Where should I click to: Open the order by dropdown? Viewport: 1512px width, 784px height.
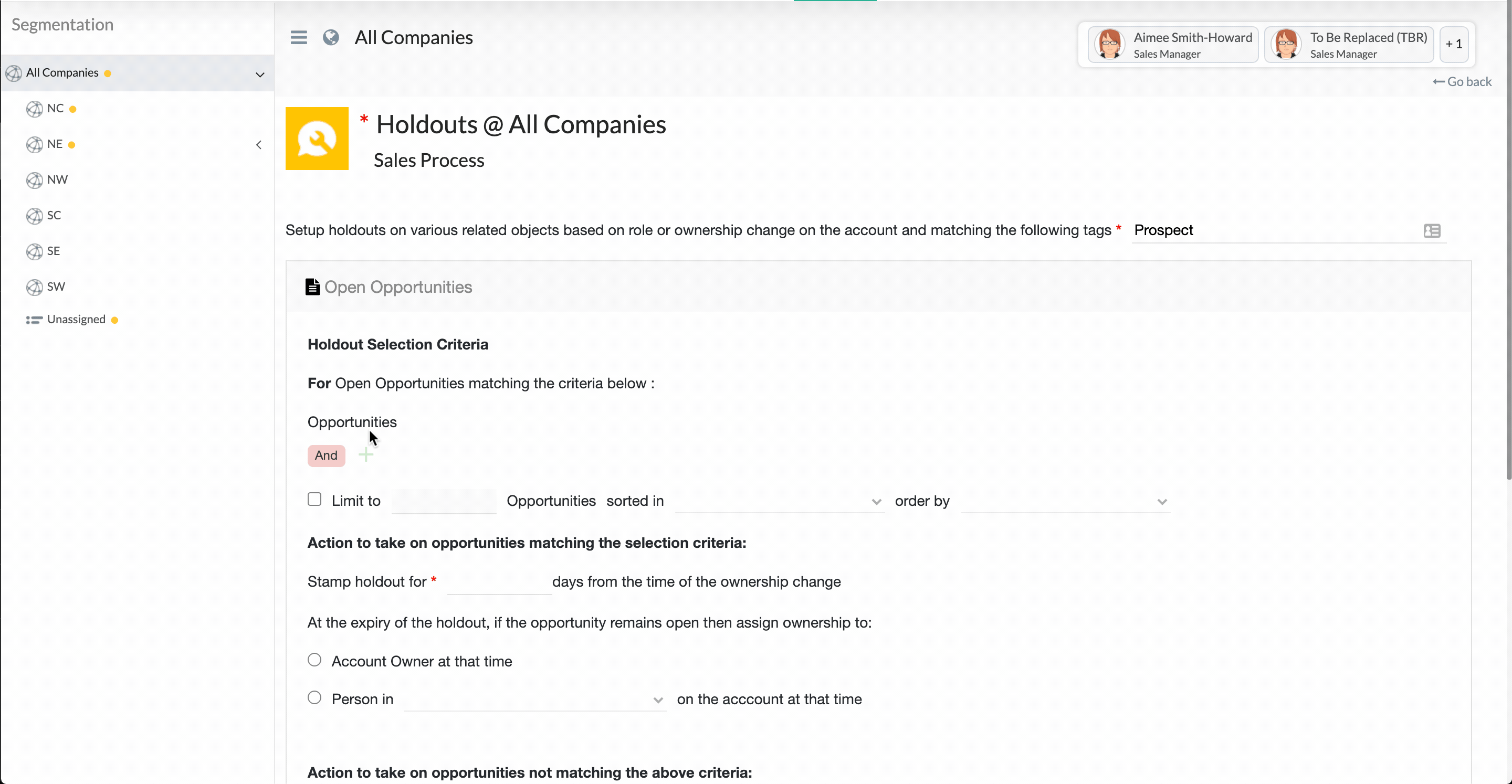1065,501
